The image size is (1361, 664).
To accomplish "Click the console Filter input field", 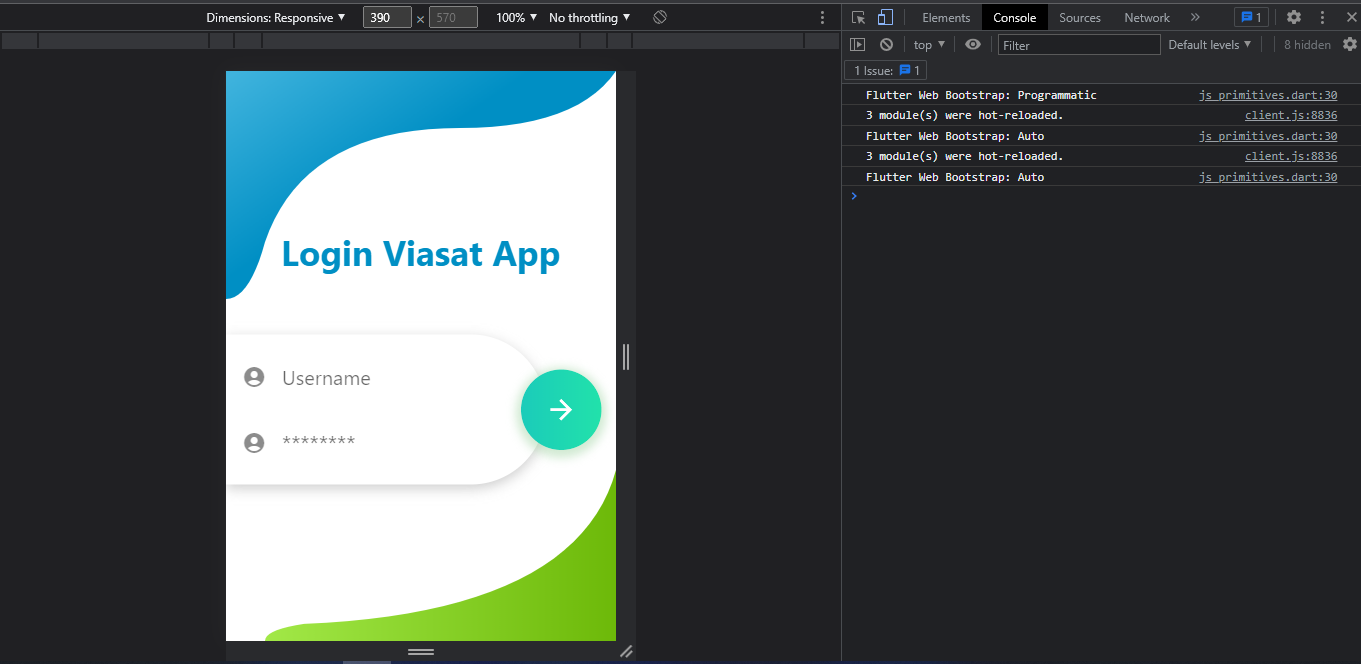I will click(x=1079, y=45).
